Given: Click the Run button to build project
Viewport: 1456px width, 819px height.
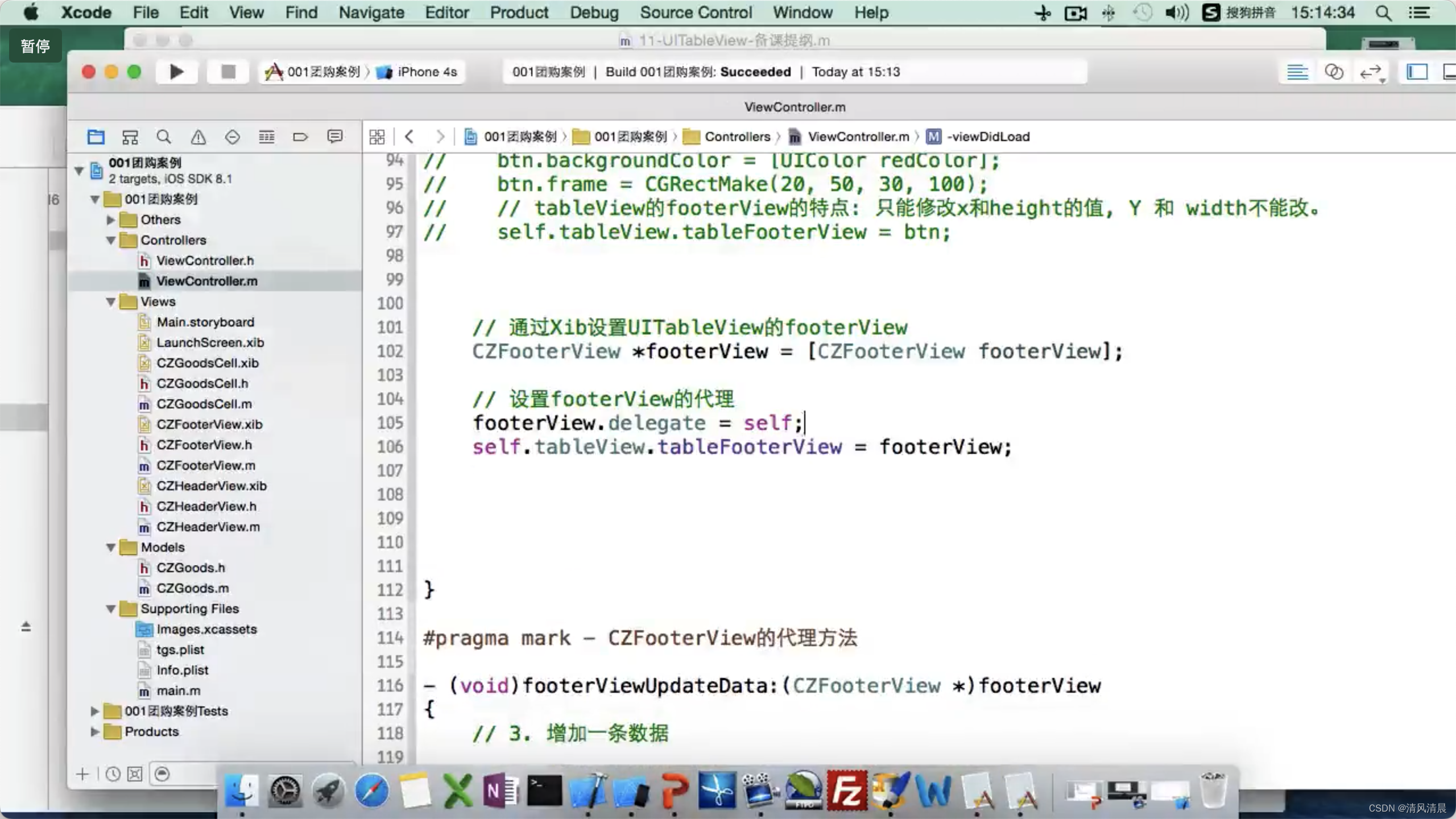Looking at the screenshot, I should click(176, 71).
